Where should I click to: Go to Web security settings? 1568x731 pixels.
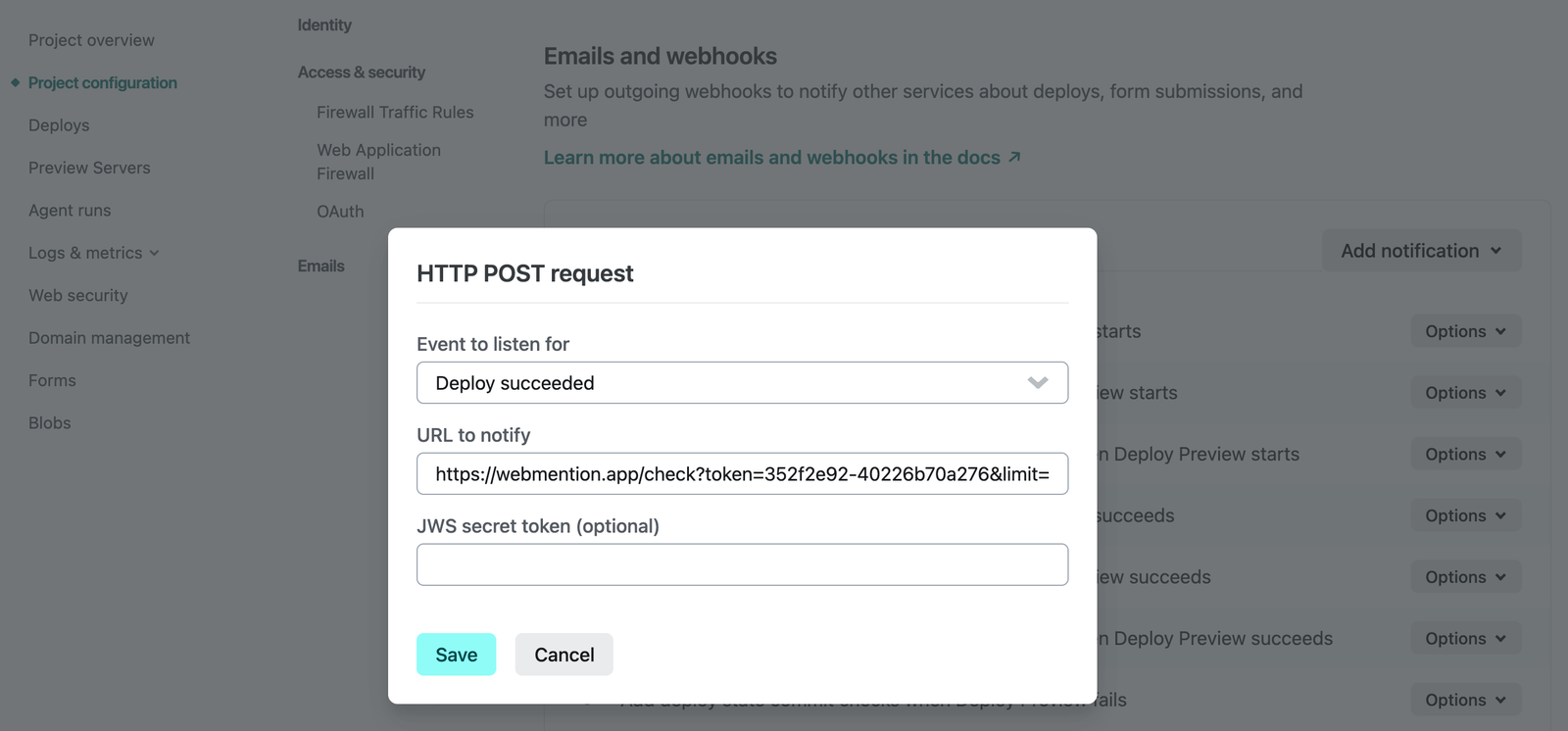click(x=77, y=295)
